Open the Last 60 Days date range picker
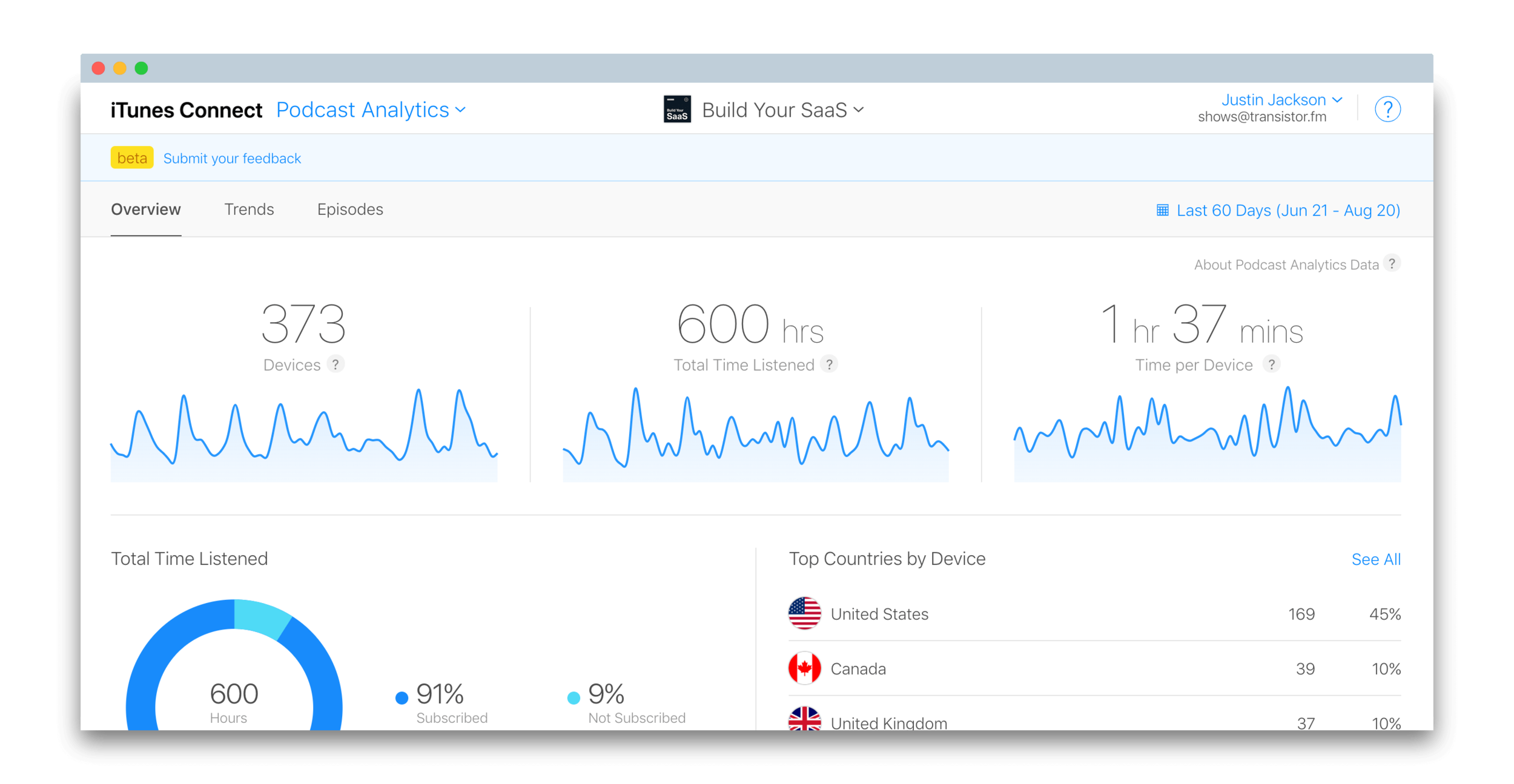 [1278, 210]
